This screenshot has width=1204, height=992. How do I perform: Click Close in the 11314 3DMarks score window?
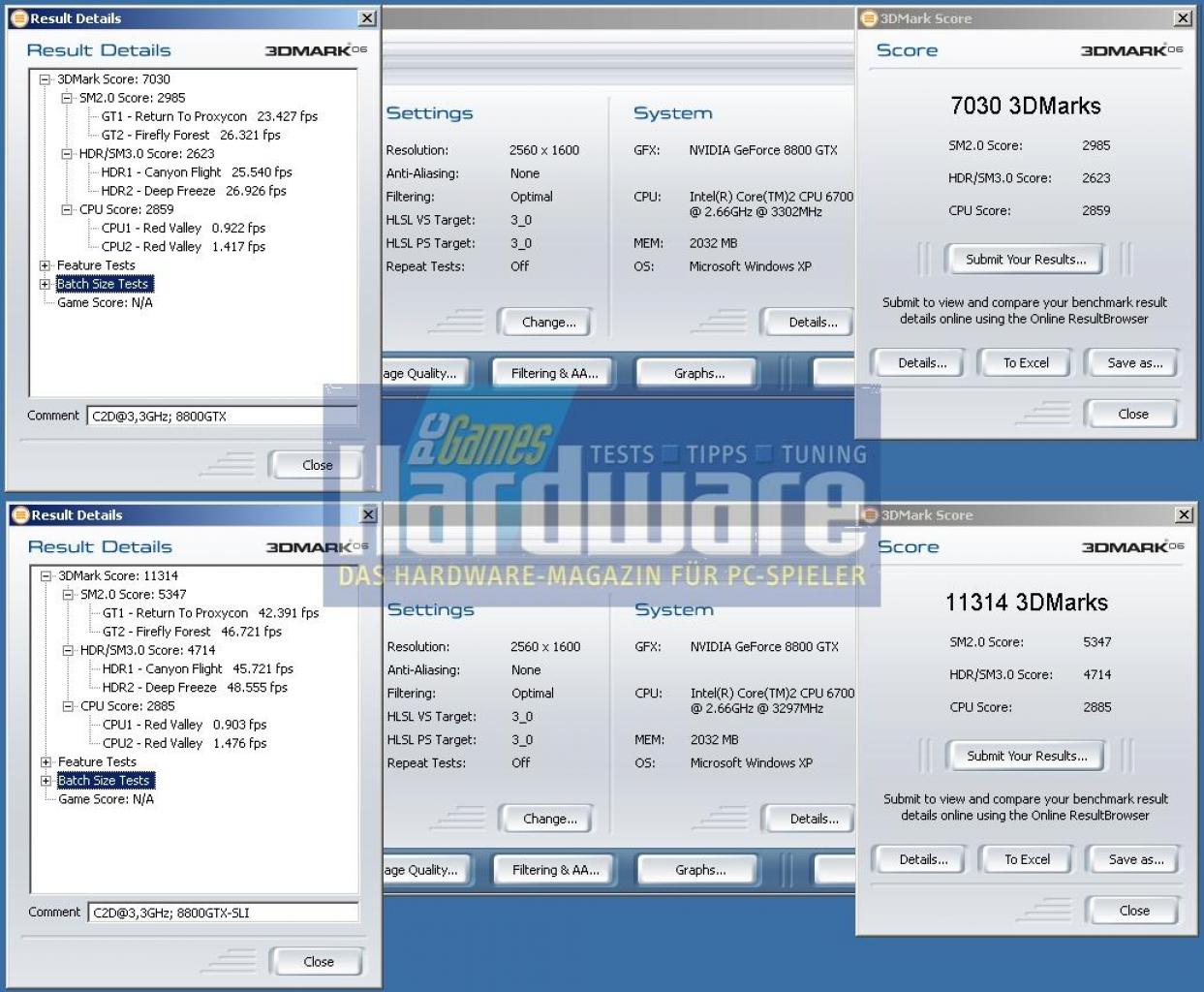(x=1133, y=911)
